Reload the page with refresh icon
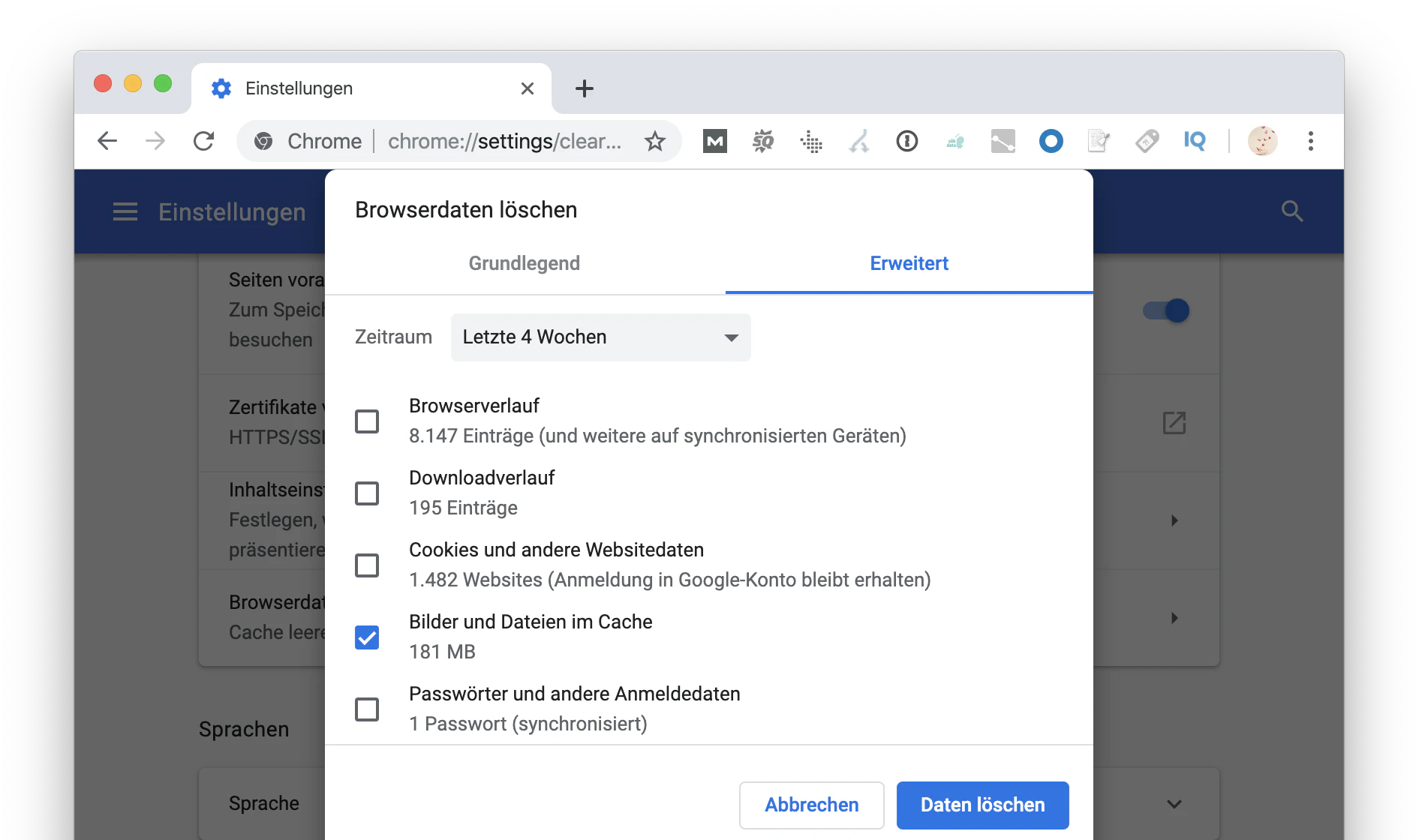 (x=203, y=141)
